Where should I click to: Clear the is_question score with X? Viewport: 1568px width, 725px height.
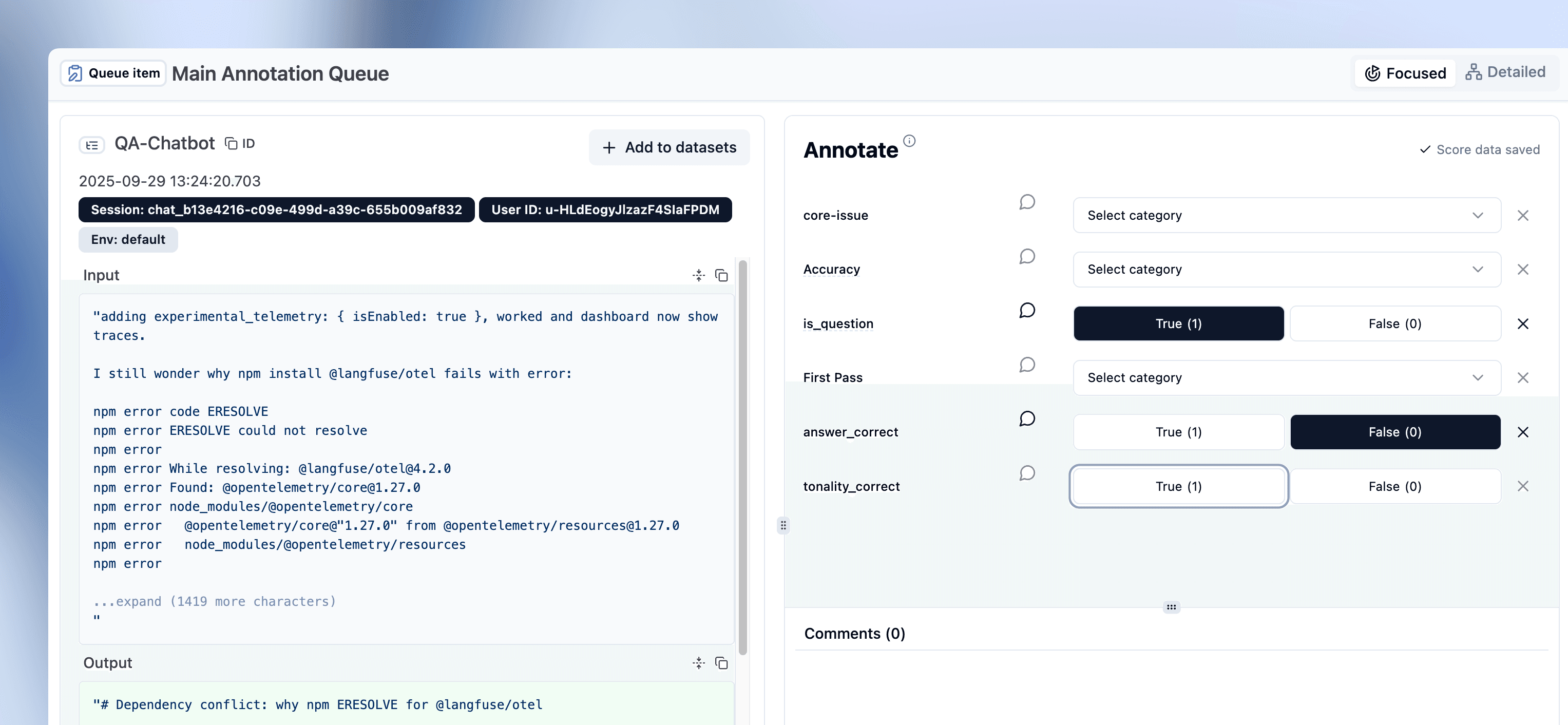point(1522,324)
